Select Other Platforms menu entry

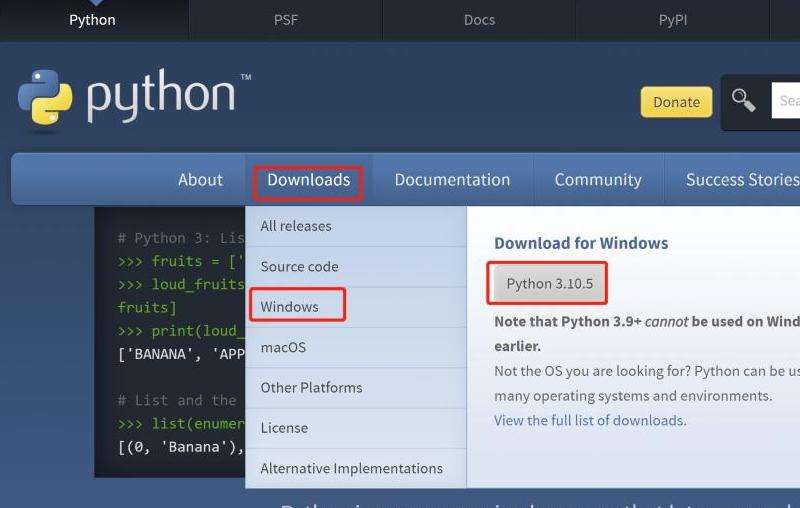click(x=356, y=388)
